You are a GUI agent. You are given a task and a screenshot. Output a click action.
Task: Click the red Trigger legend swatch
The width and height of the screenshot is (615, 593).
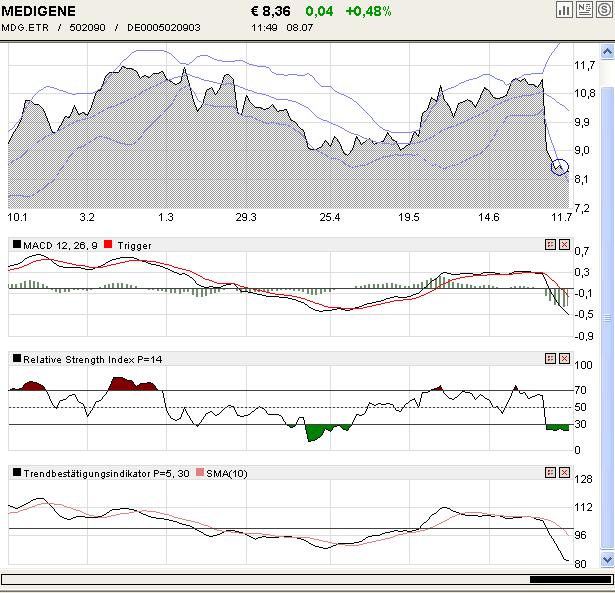click(108, 245)
